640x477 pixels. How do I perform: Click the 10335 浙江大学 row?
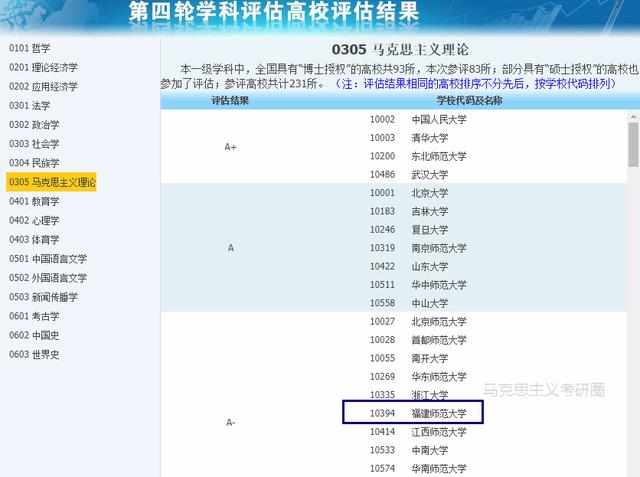click(x=409, y=395)
